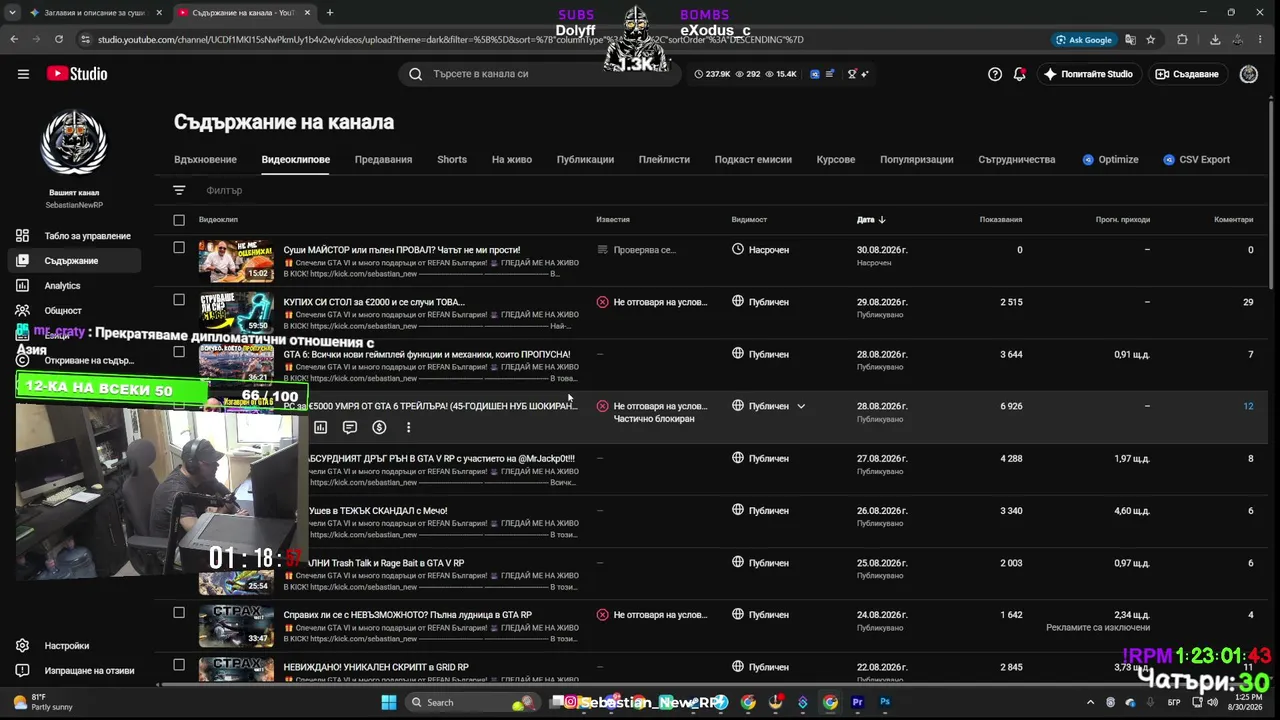Toggle the select-all videos checkbox
Image resolution: width=1280 pixels, height=720 pixels.
coord(179,220)
